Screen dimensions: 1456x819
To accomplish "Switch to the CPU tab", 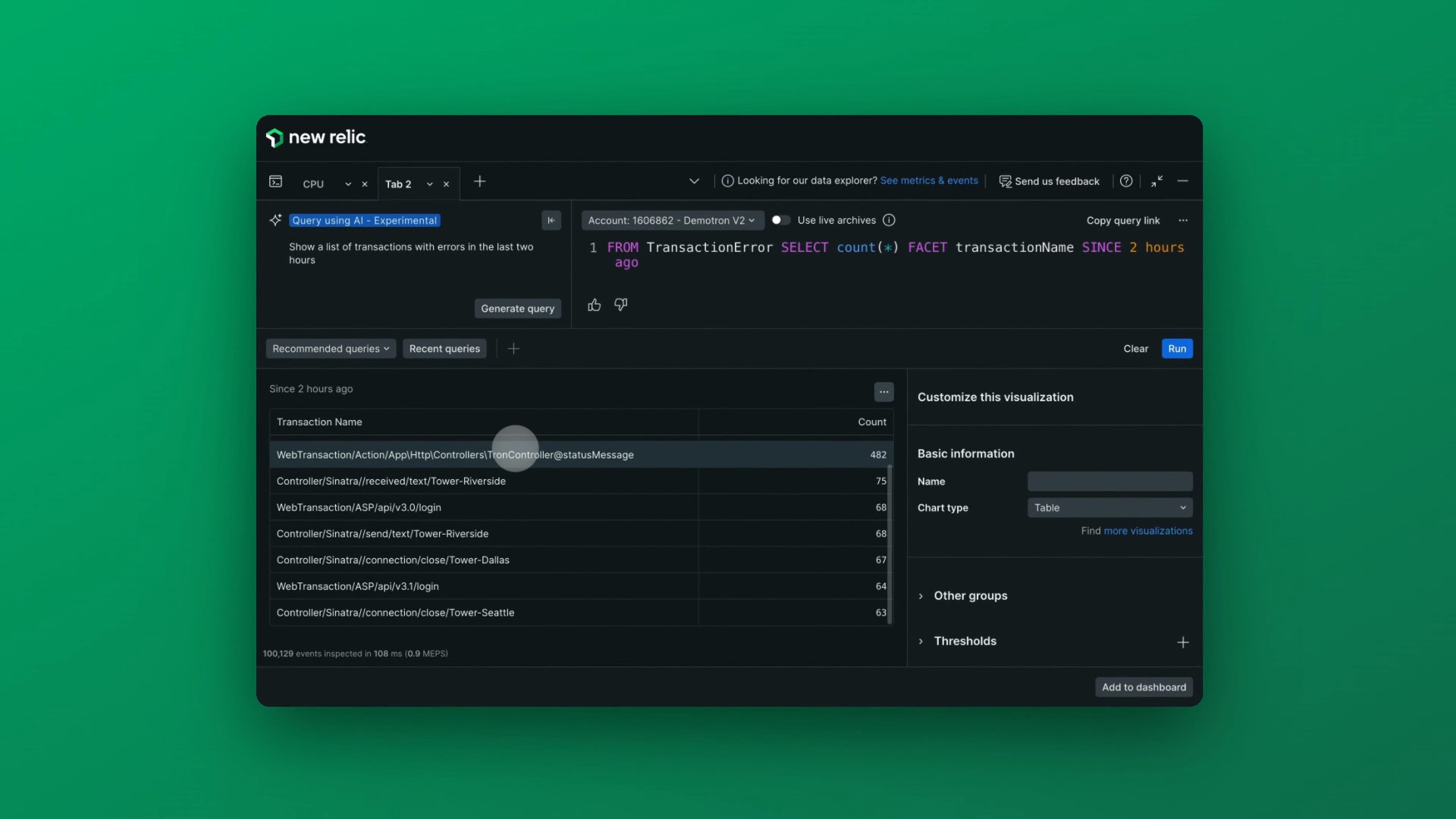I will tap(313, 184).
